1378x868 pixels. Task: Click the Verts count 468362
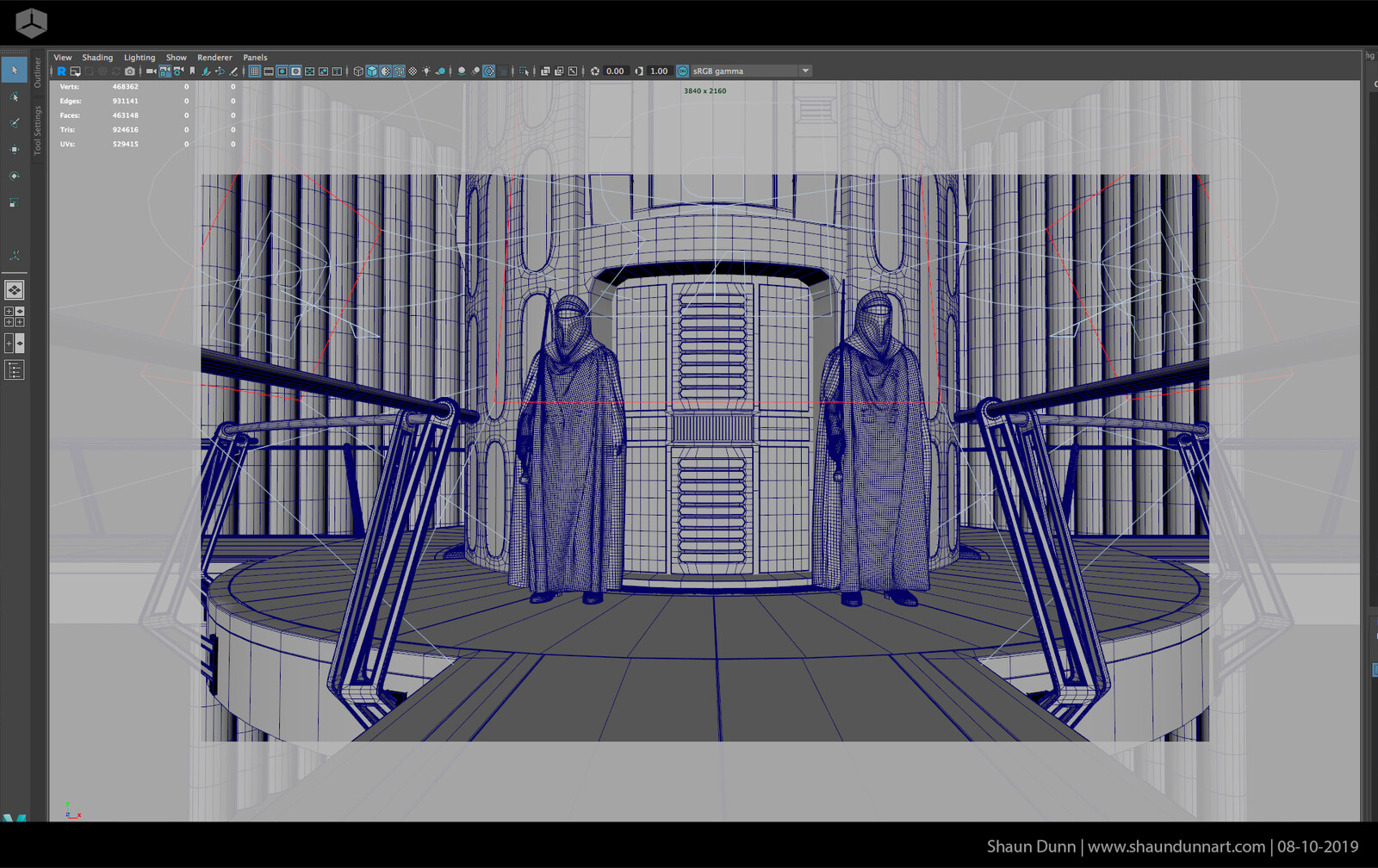click(125, 87)
